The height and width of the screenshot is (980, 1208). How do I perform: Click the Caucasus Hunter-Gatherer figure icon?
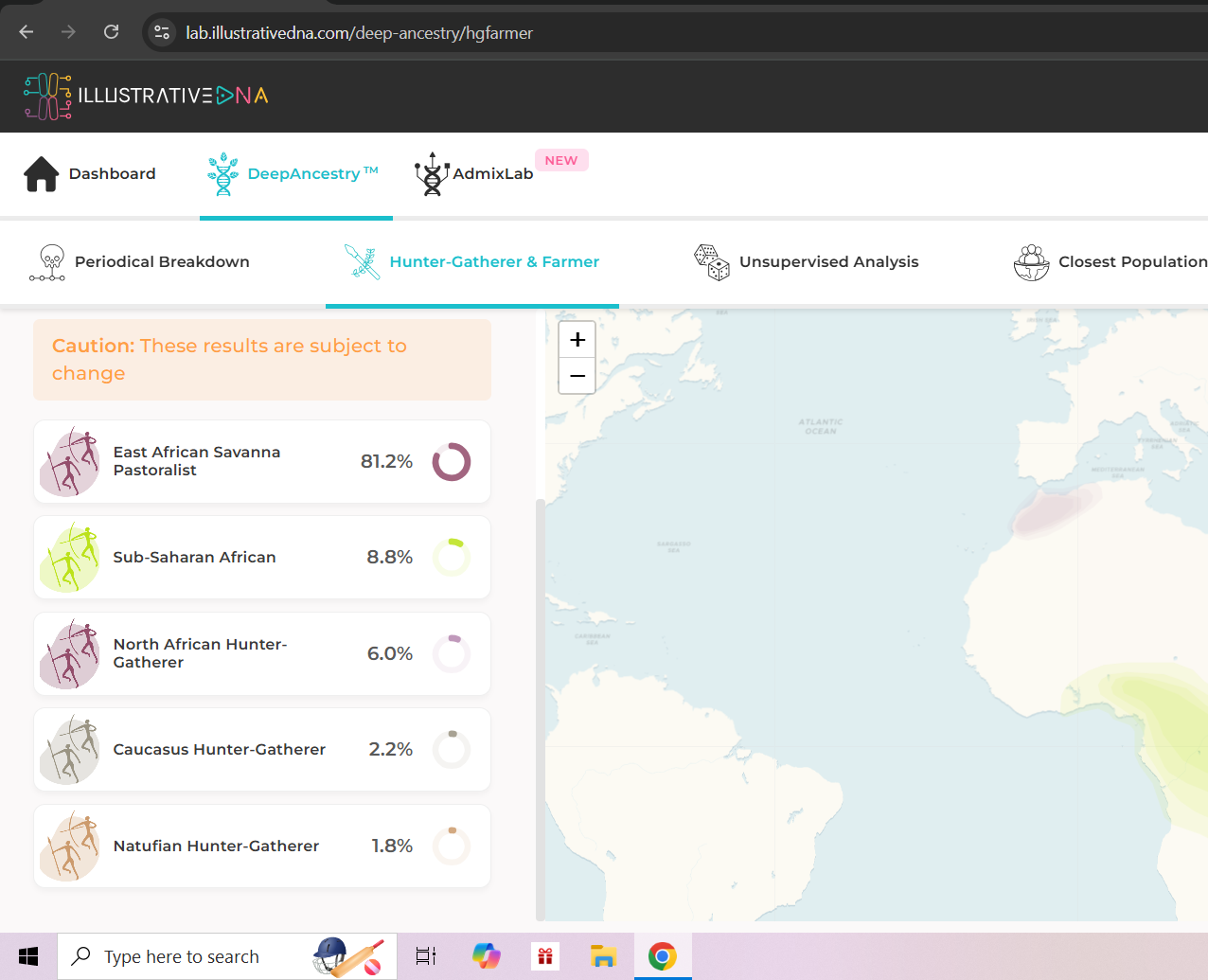[x=70, y=750]
